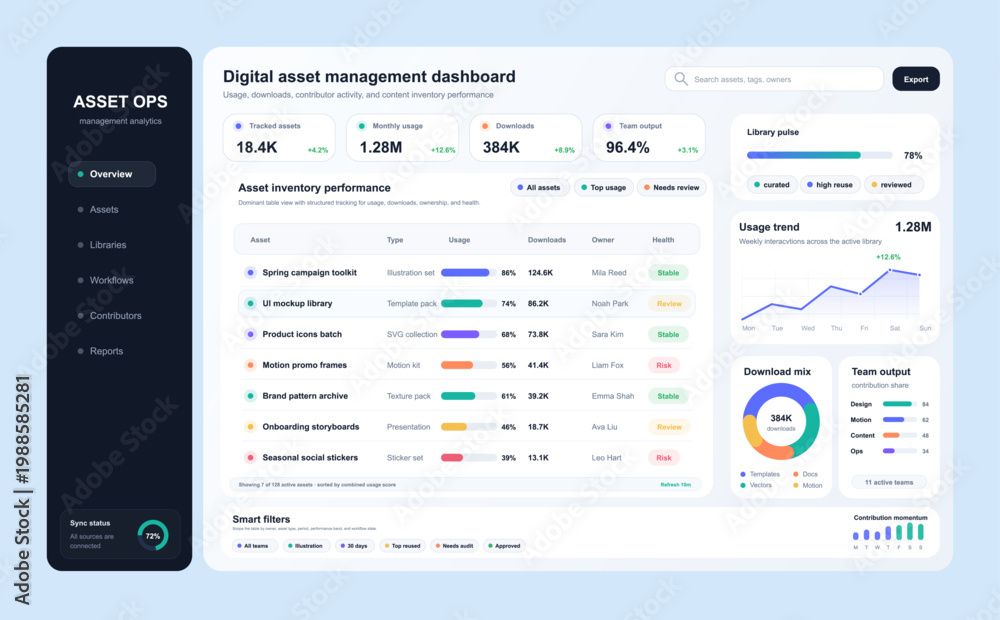The width and height of the screenshot is (1000, 620).
Task: Click the Product icons batch row icon
Action: coord(250,334)
